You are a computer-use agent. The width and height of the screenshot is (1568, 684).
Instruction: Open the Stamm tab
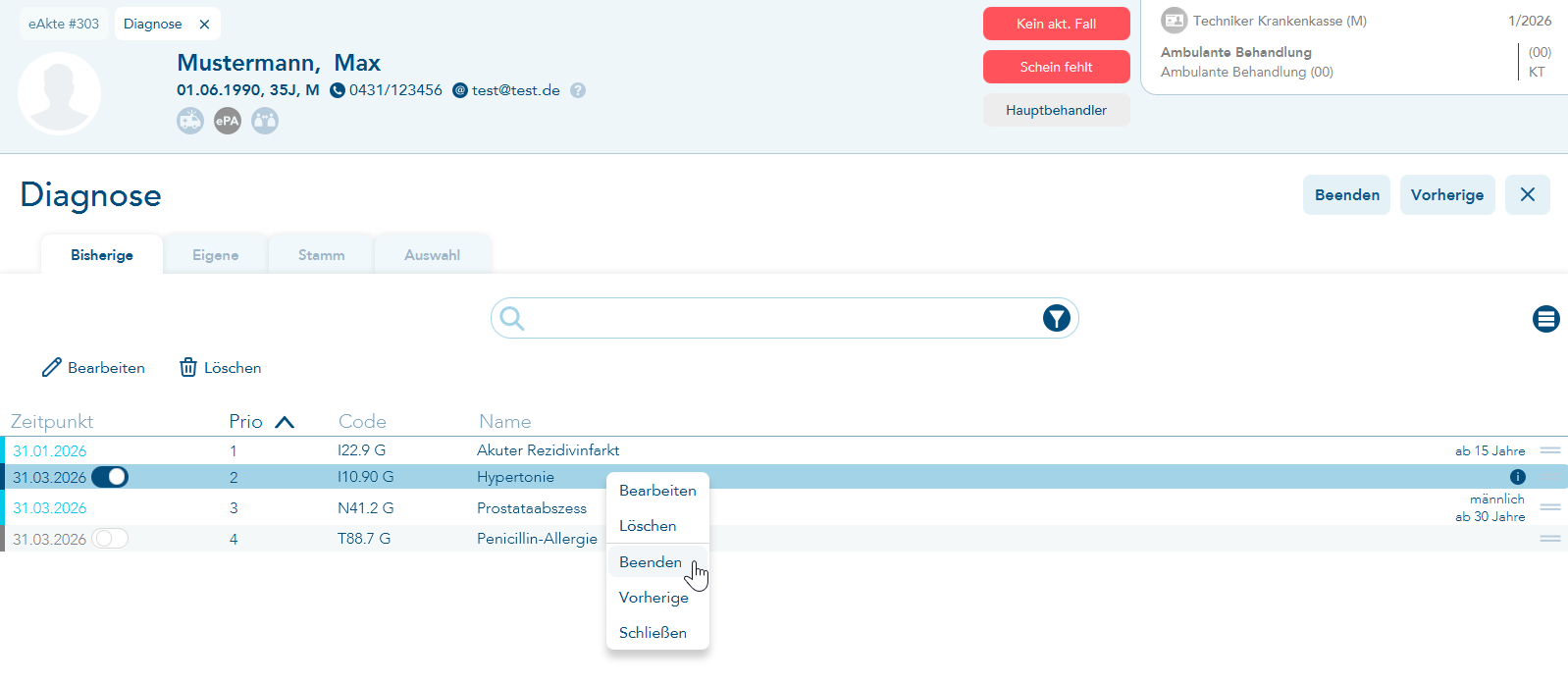(x=321, y=255)
